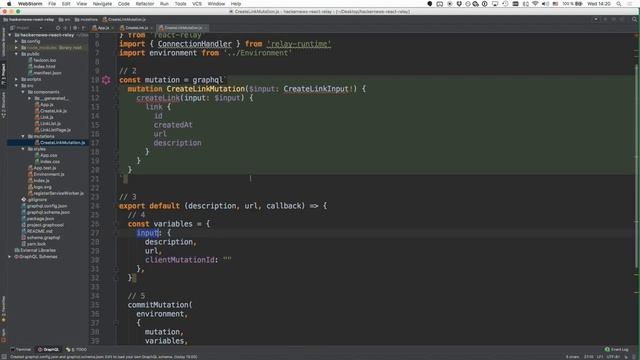Open the Apple menu

[x=9, y=4]
